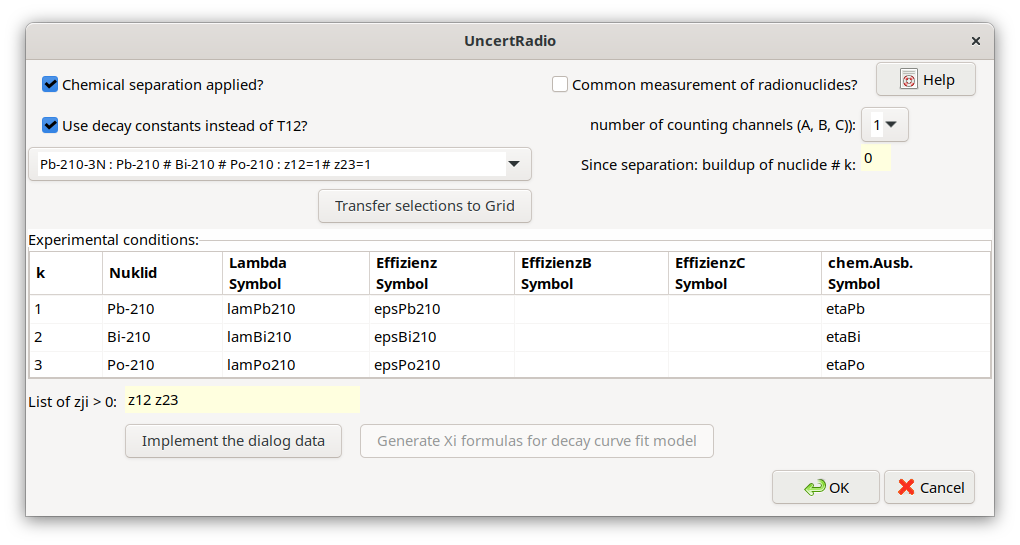This screenshot has width=1020, height=545.
Task: Click the k value 3 cell
Action: (66, 365)
